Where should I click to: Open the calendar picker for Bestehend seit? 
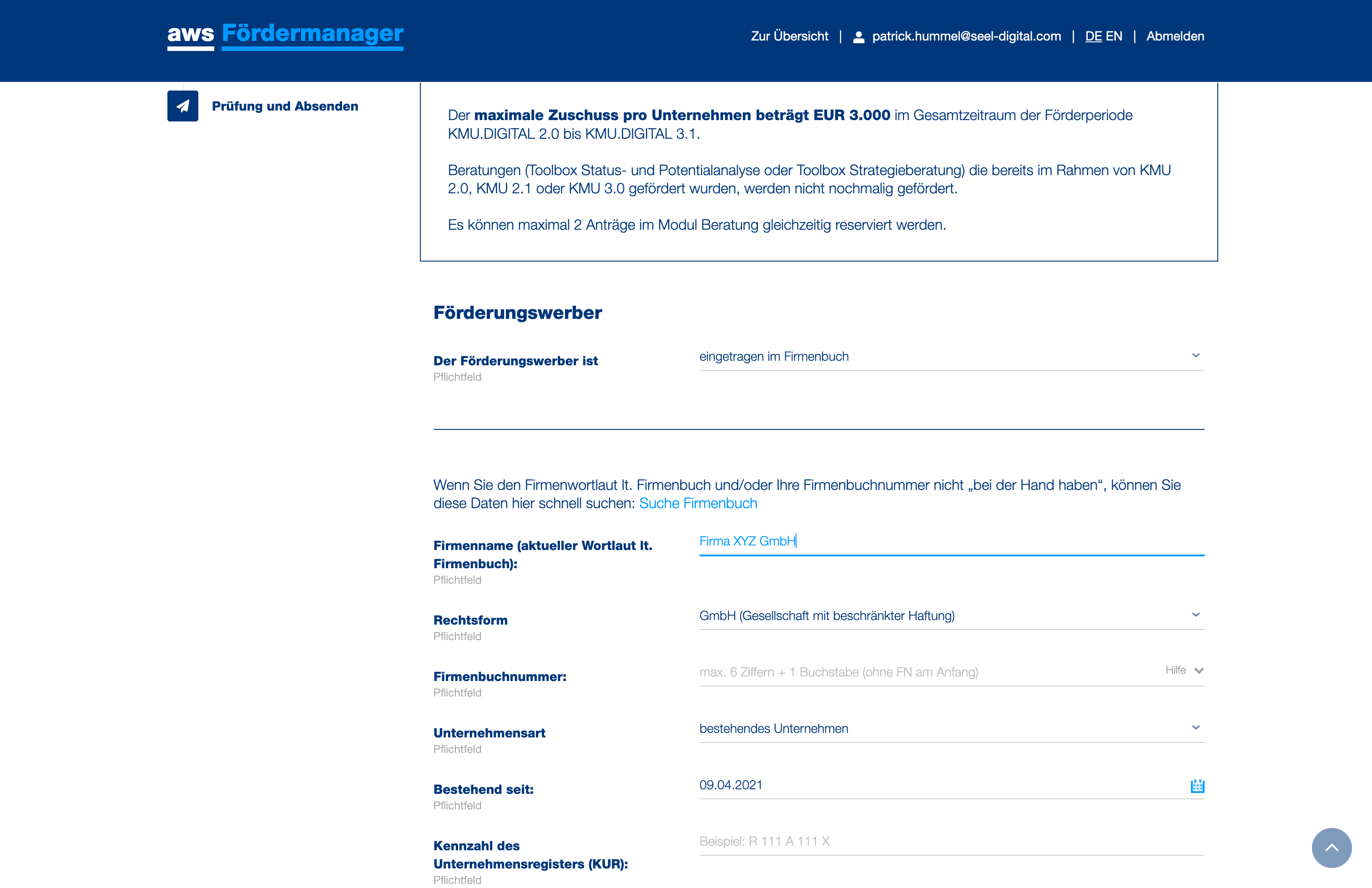[1197, 785]
